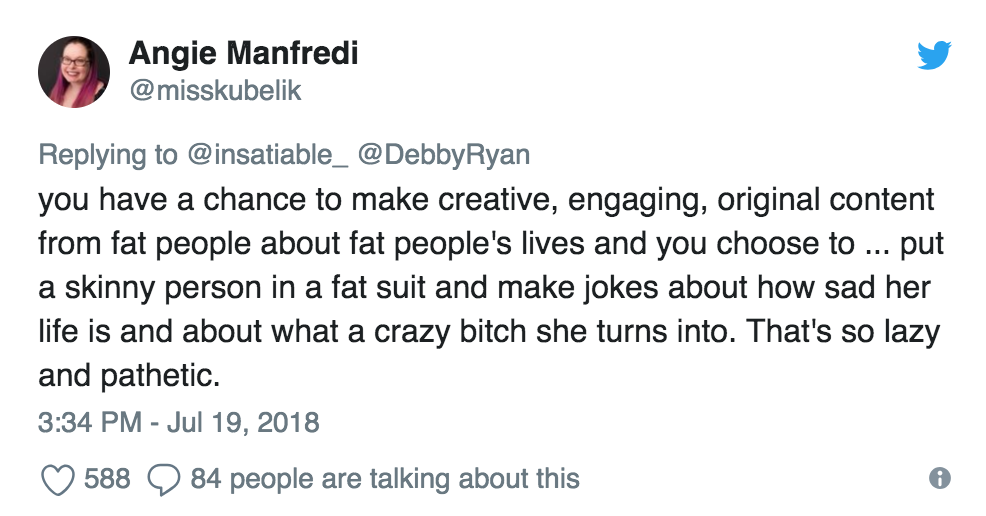The width and height of the screenshot is (986, 516).
Task: Like the tweet with the heart icon
Action: pyautogui.click(x=58, y=478)
